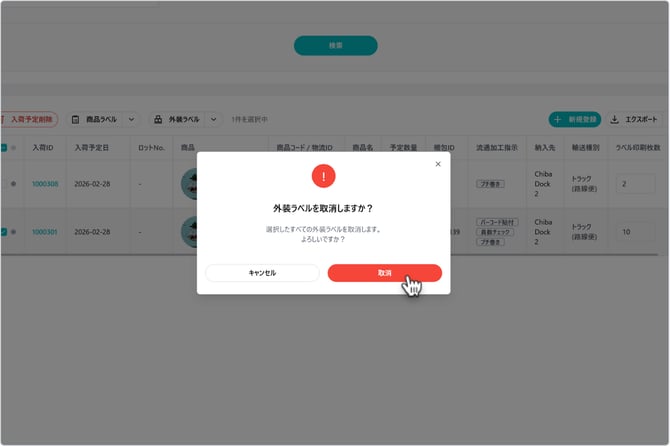Open arrival ID link 1000308
This screenshot has height=446, width=670.
(45, 184)
